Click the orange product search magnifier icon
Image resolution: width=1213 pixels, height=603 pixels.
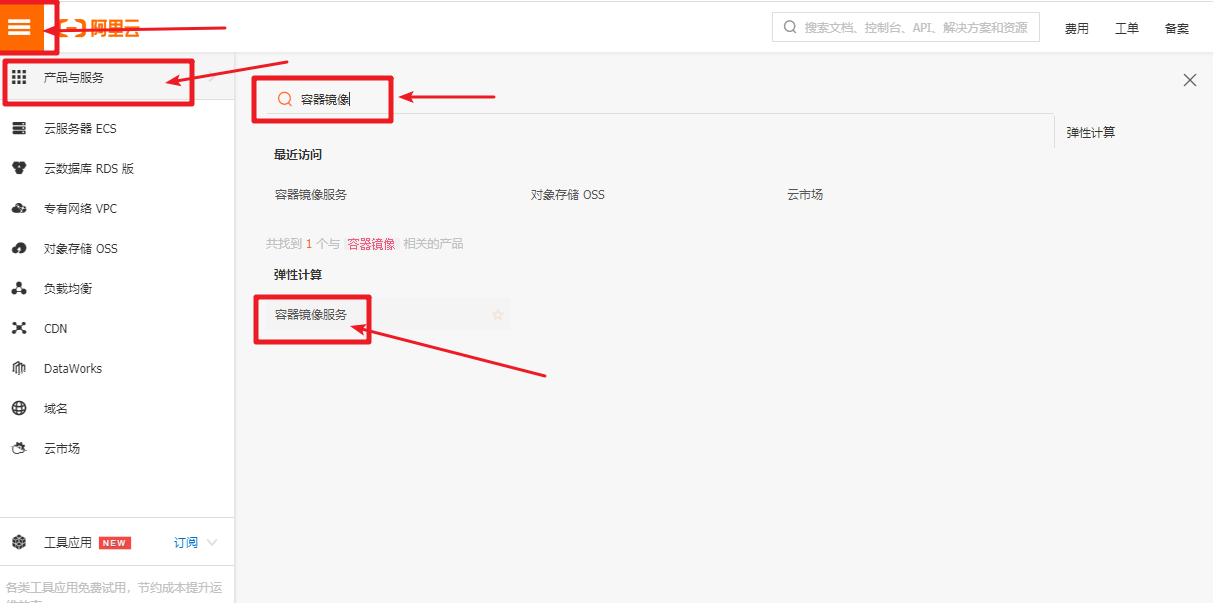[x=284, y=99]
